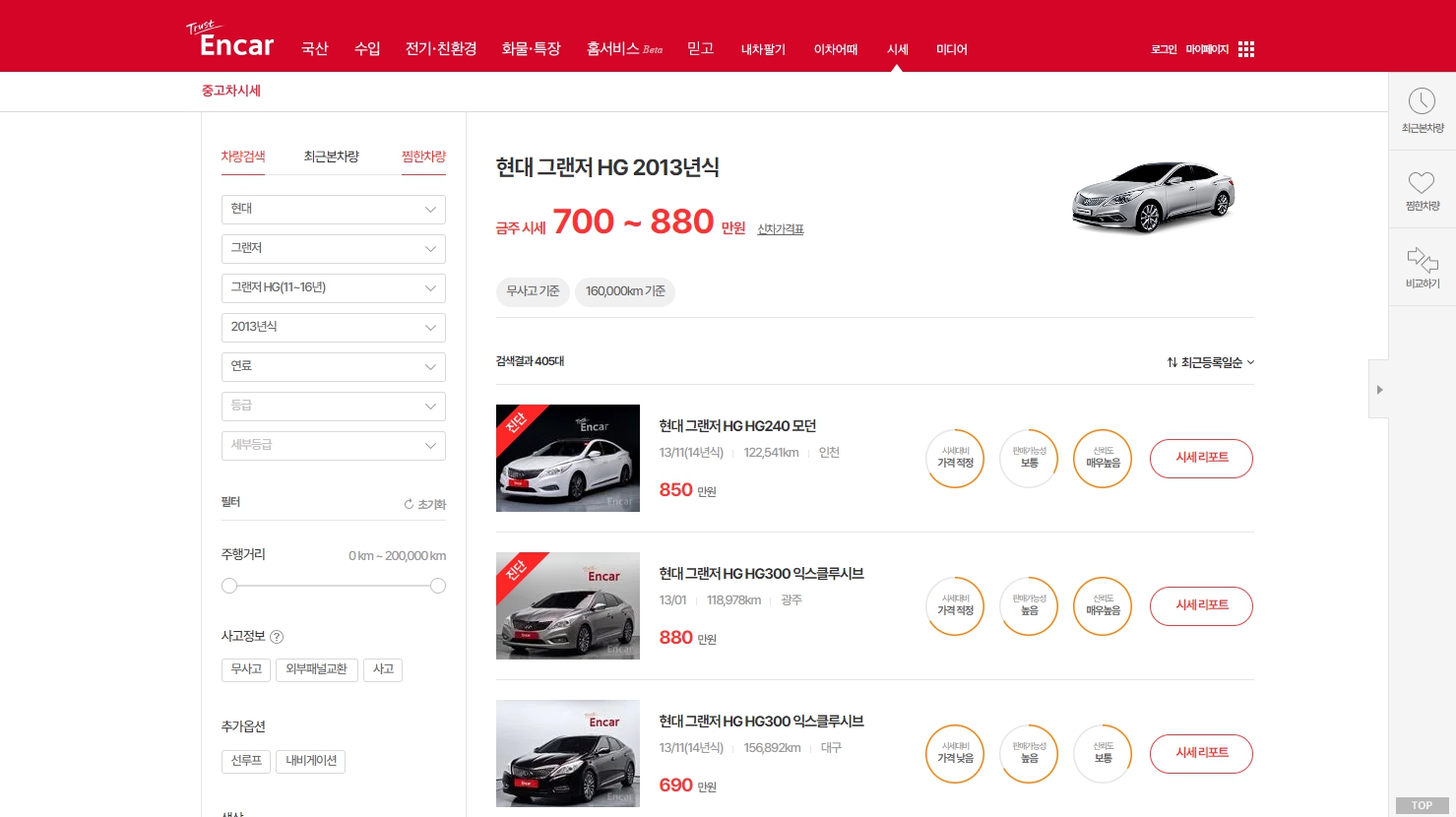Open 수입 in top navigation
This screenshot has height=817, width=1456.
click(x=367, y=49)
